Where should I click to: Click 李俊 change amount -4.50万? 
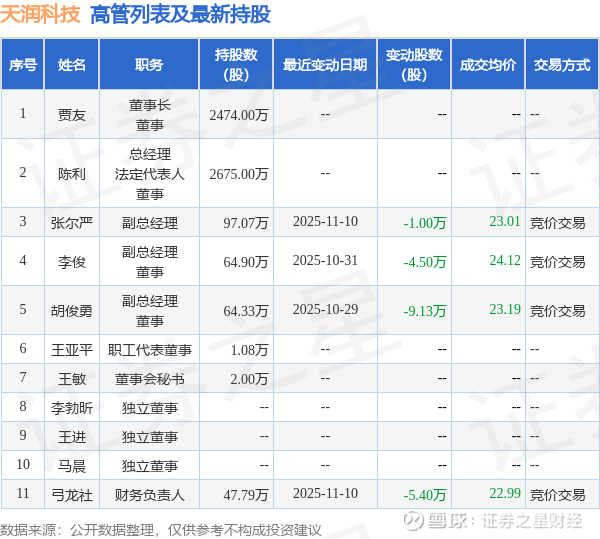[425, 262]
